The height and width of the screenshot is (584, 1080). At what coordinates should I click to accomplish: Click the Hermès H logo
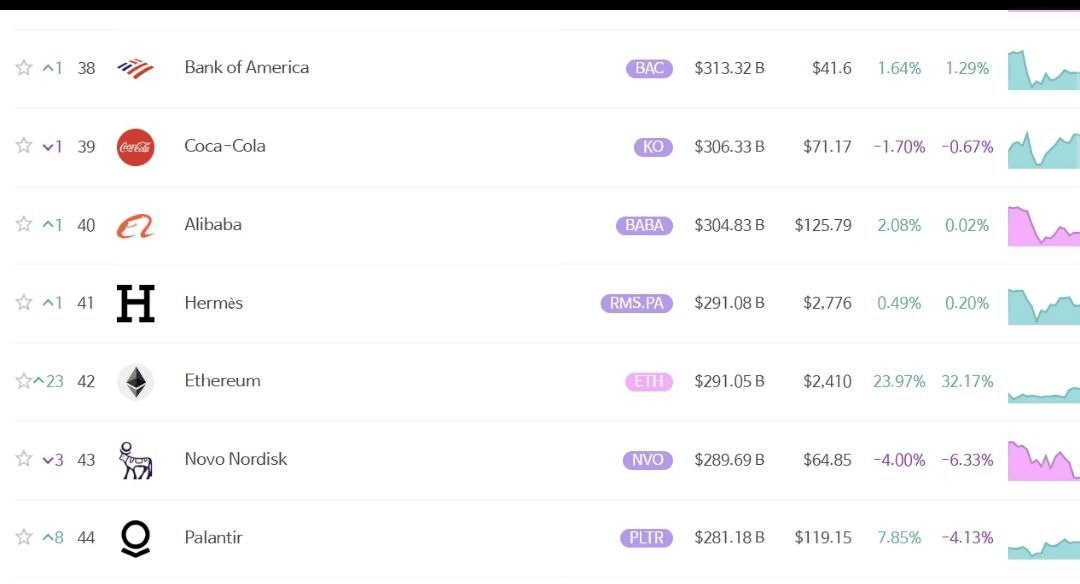tap(136, 303)
